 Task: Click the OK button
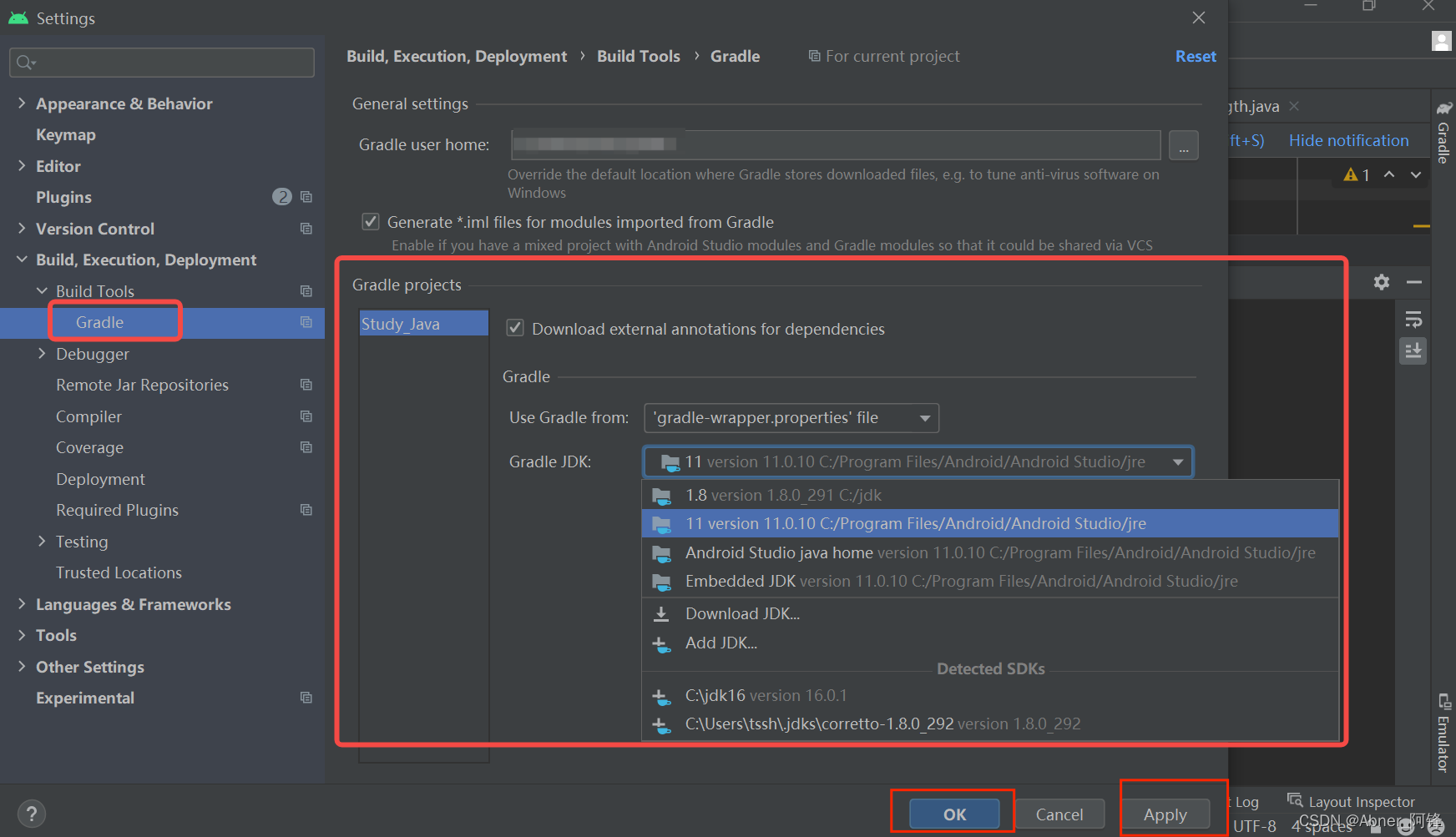click(x=954, y=814)
